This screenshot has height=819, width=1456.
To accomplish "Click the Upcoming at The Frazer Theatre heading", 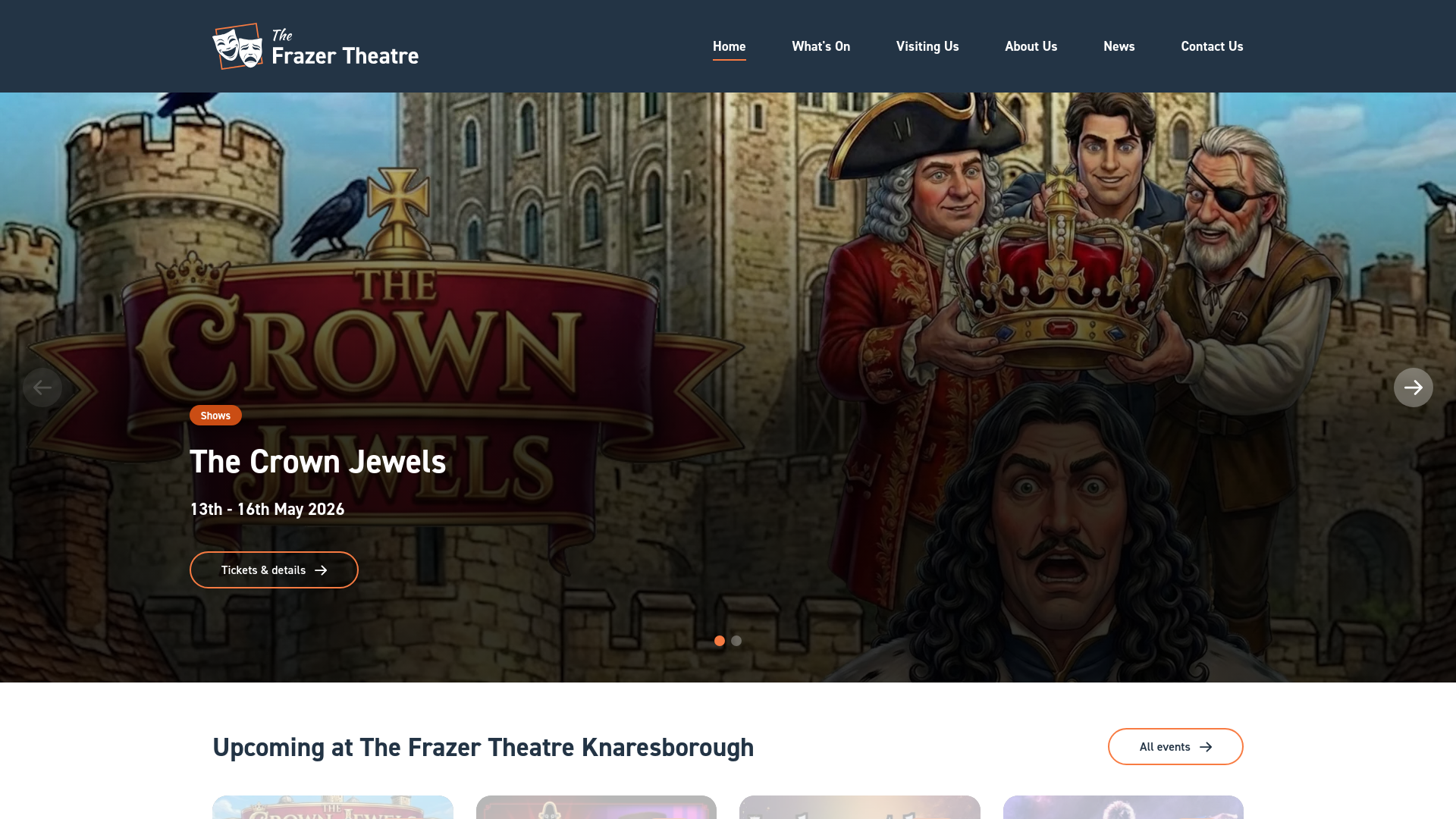I will click(x=483, y=748).
